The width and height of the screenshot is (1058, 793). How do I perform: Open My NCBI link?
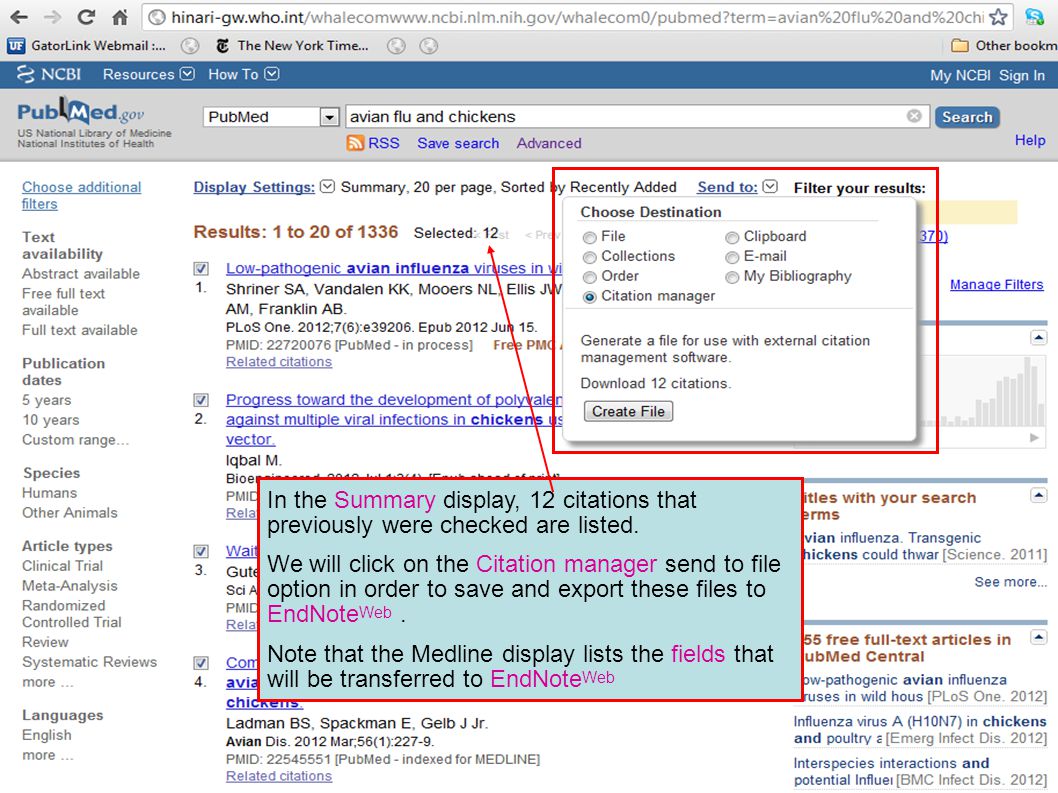[x=960, y=76]
